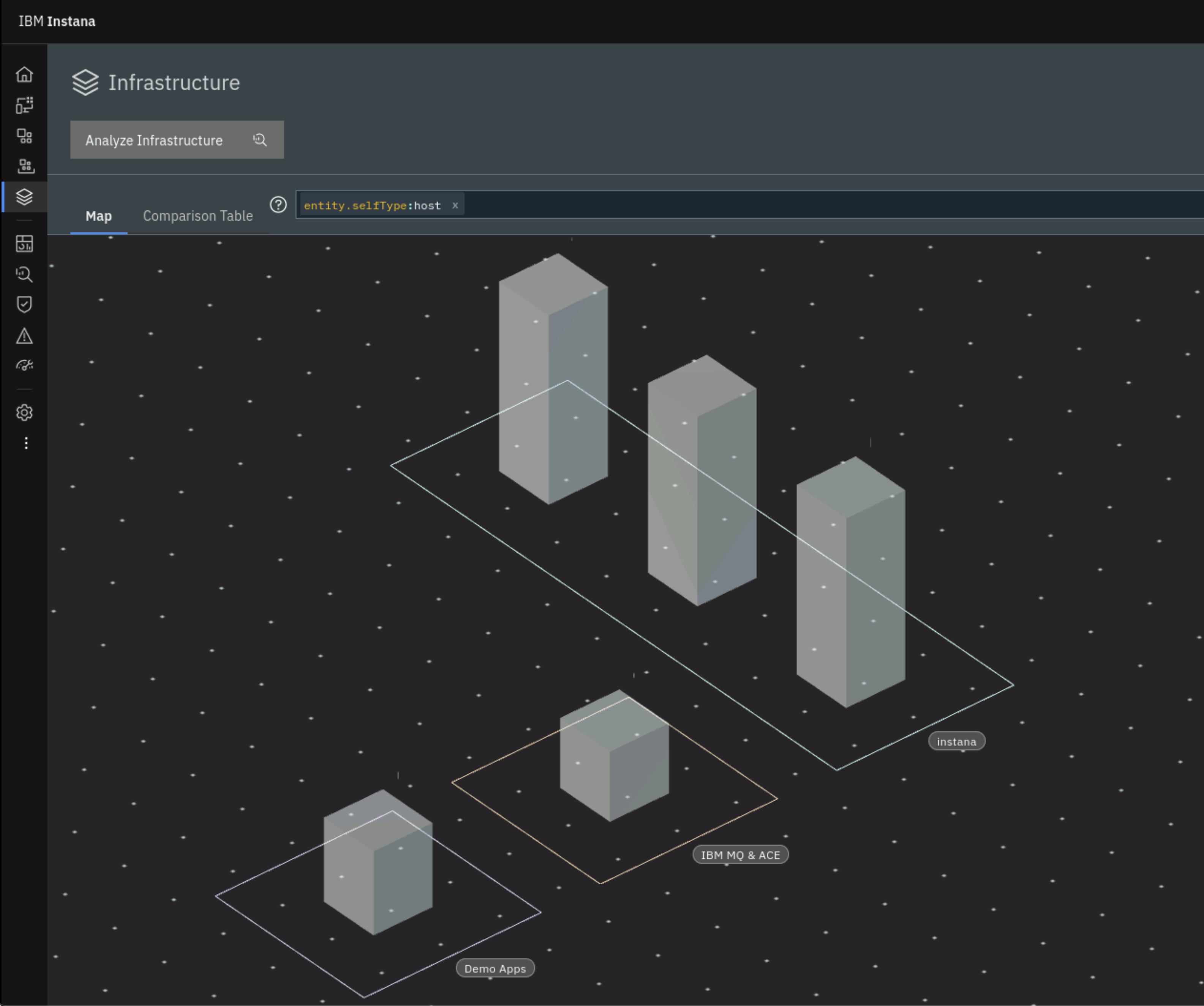Screen dimensions: 1204x1006
Task: Open the Events warning triangle icon
Action: tap(24, 336)
